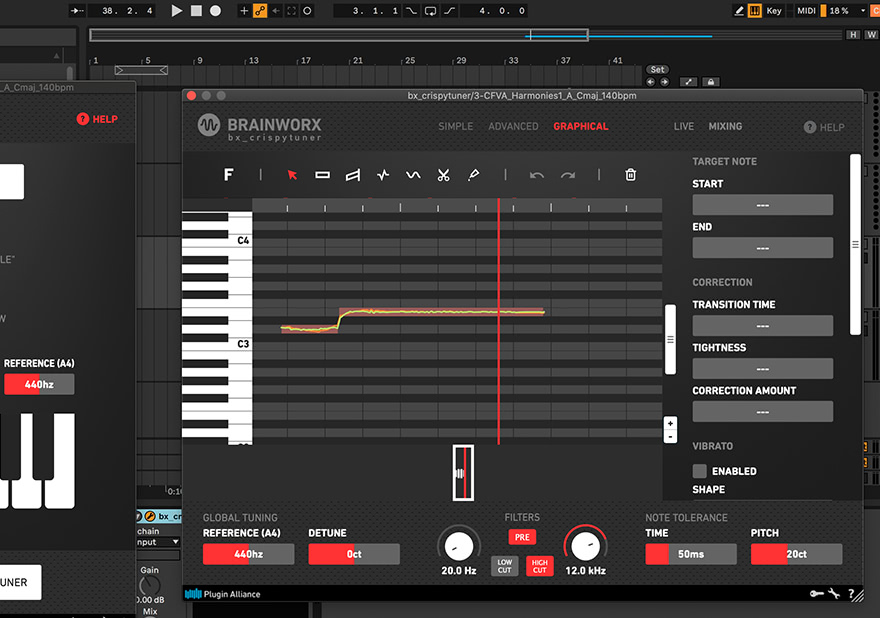Open dropdown arrow beside 18% CPU meter
Screen dimensions: 880x618
863,11
